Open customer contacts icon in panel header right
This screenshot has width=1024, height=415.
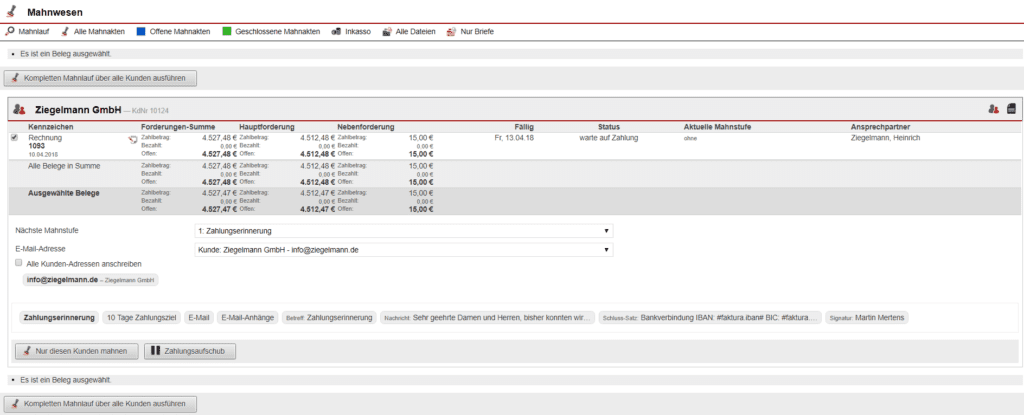(x=993, y=109)
